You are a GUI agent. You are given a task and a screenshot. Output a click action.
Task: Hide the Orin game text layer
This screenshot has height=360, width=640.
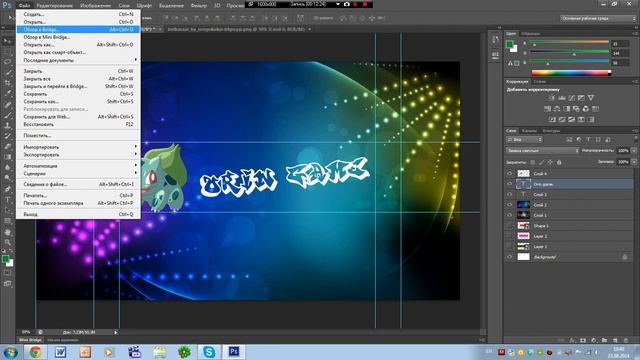[x=509, y=184]
